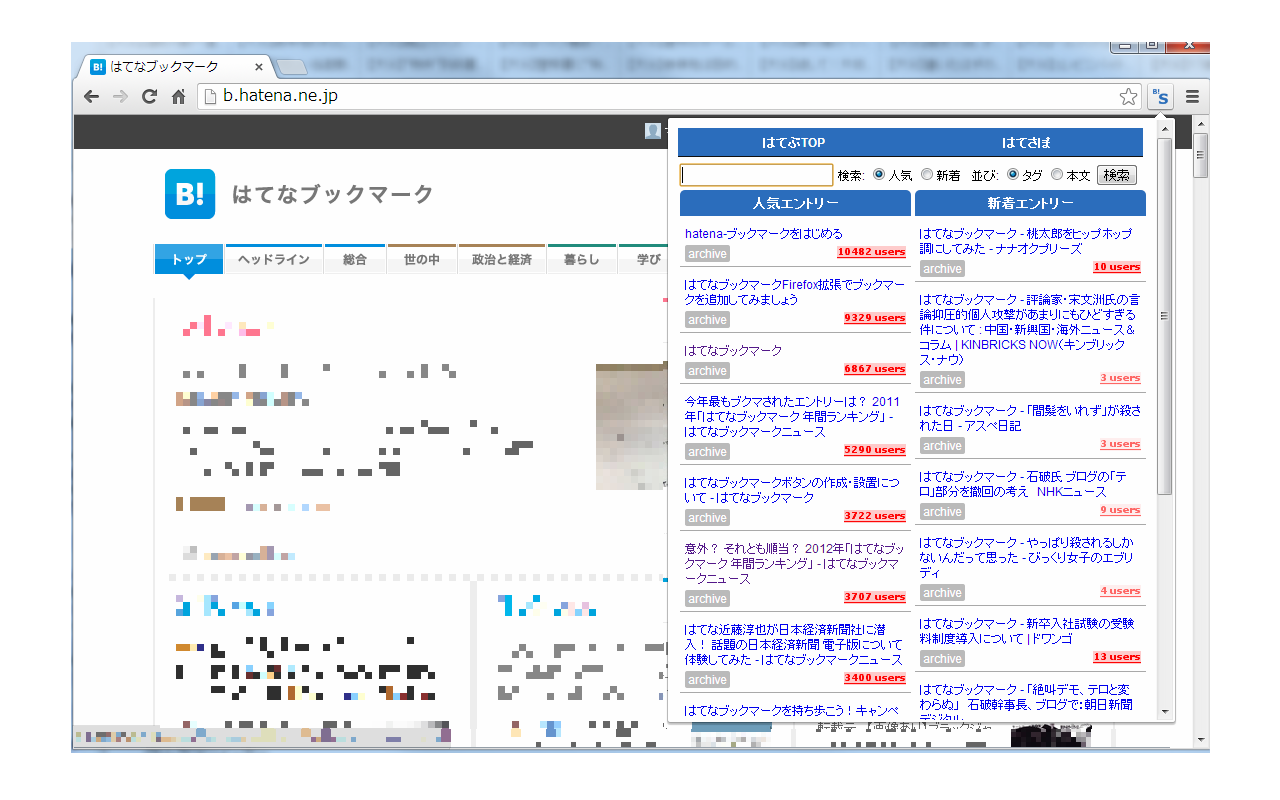Click the 9 users count badge

(1121, 510)
